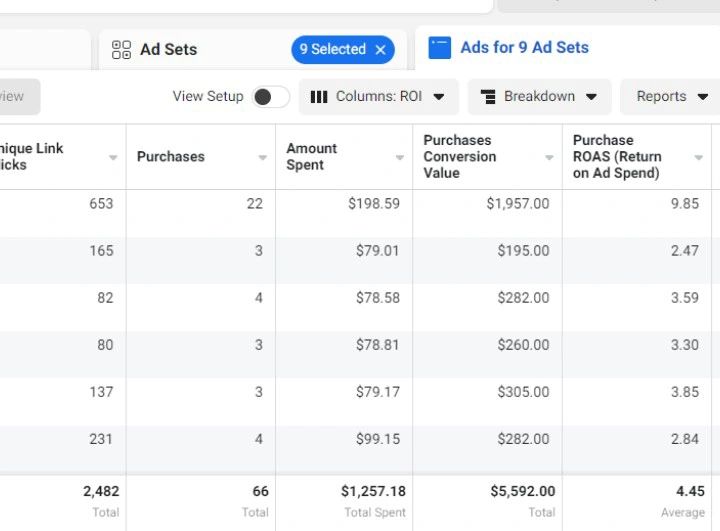
Task: Click the blue Ads panel icon
Action: click(440, 48)
